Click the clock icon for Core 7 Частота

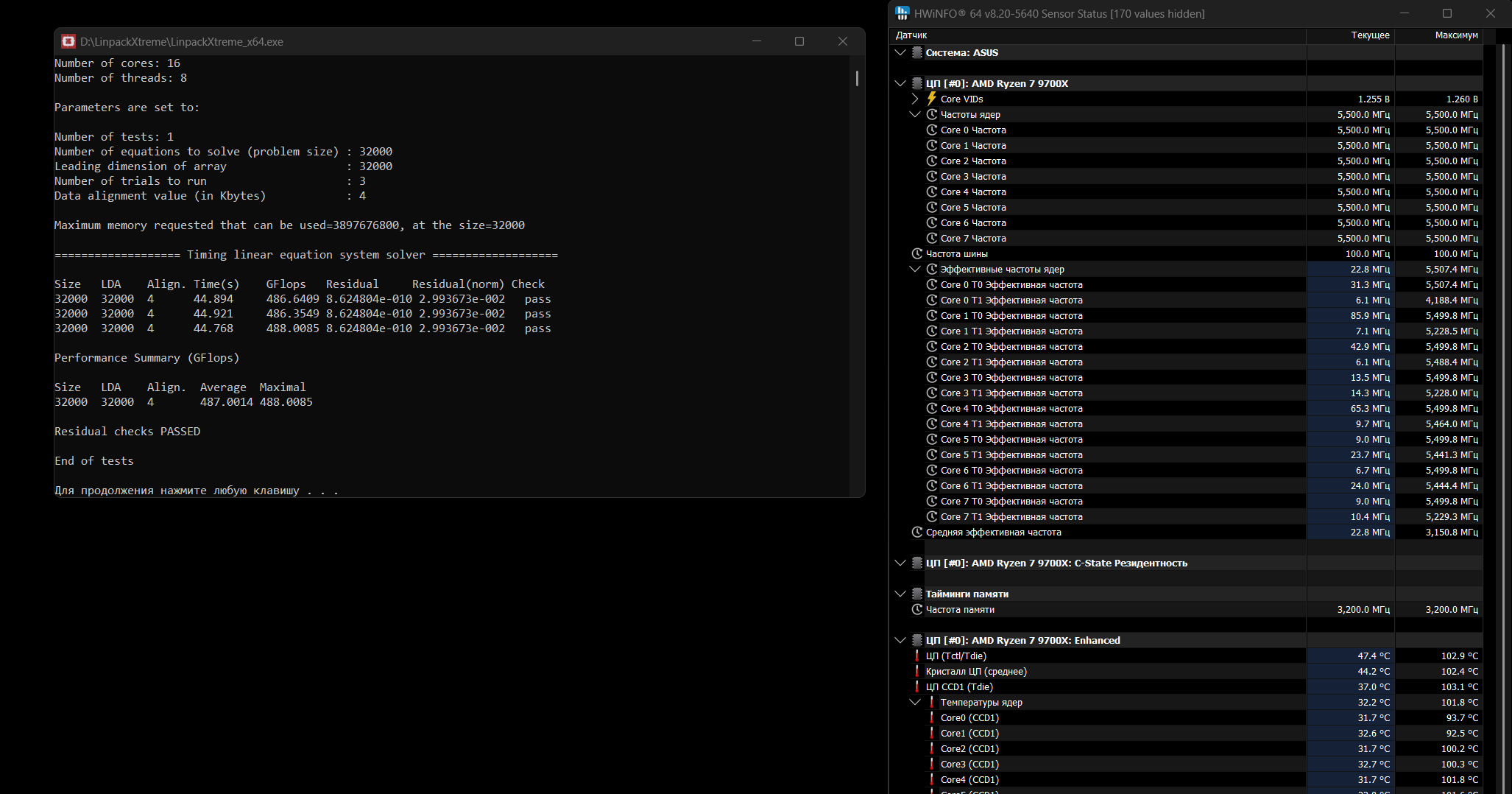(x=932, y=238)
